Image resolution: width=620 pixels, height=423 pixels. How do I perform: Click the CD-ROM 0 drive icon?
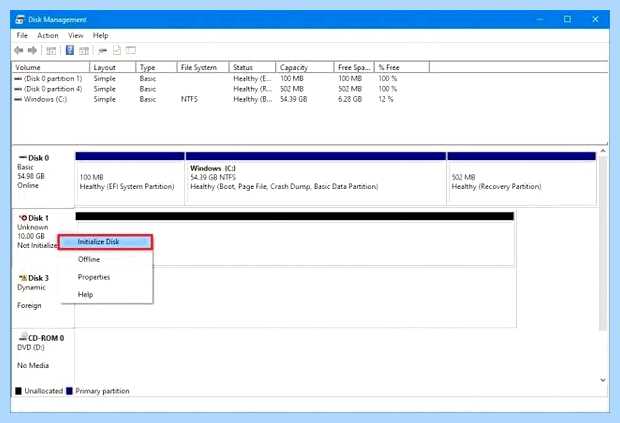pos(23,337)
